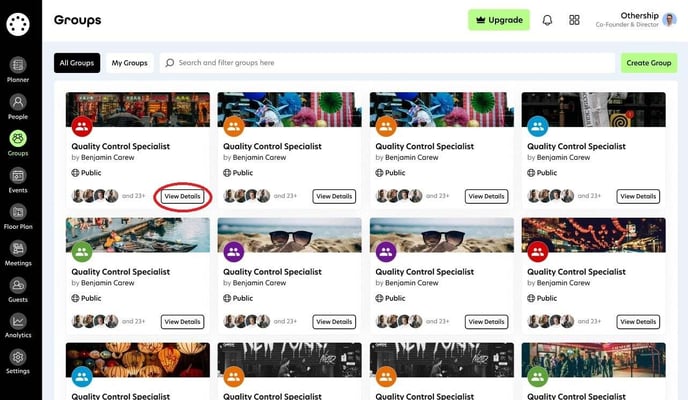This screenshot has width=688, height=400.
Task: Click blue group badge on spiral-sign cover
Action: pos(538,127)
